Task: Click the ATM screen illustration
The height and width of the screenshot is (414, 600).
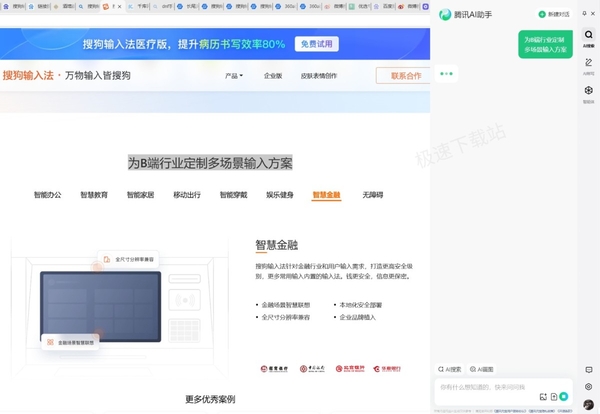Action: coord(101,306)
